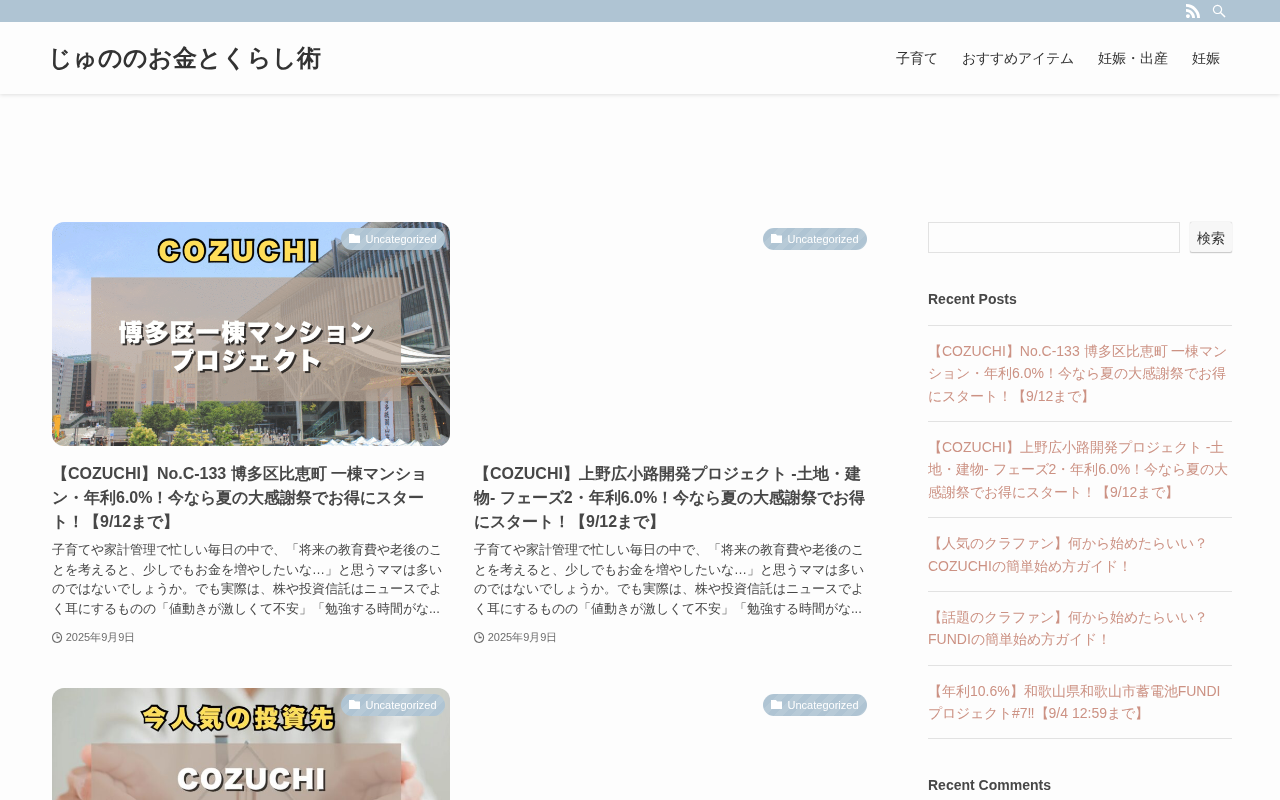The height and width of the screenshot is (800, 1280).
Task: Open the おすすめアイテム menu item
Action: (x=1018, y=58)
